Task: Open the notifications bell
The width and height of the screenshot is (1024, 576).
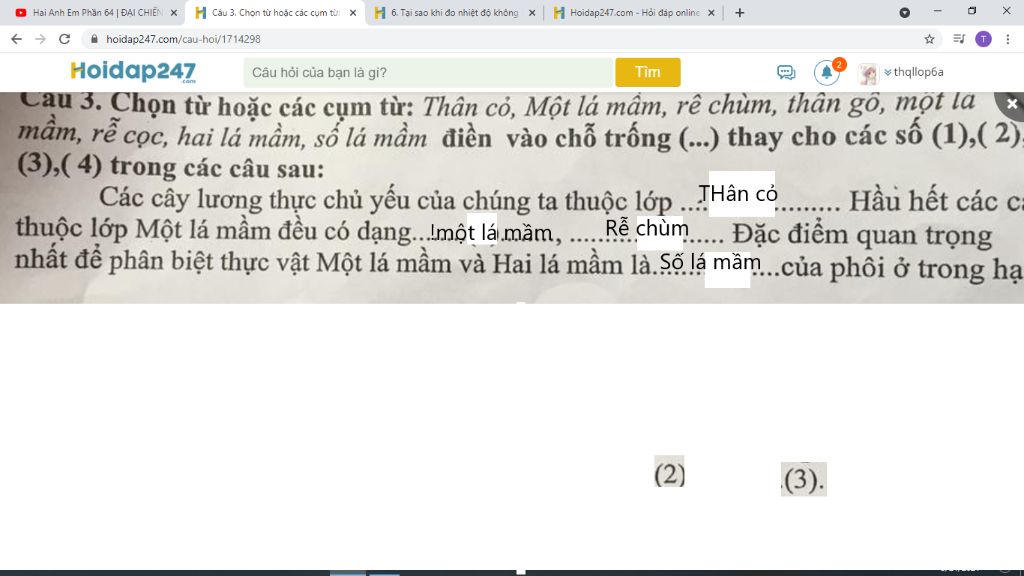Action: click(827, 72)
